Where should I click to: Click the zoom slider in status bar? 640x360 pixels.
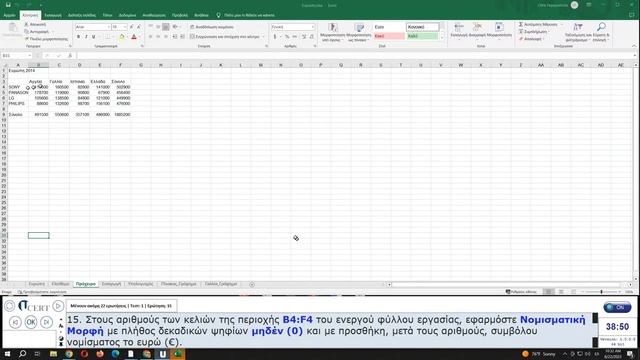tap(601, 292)
